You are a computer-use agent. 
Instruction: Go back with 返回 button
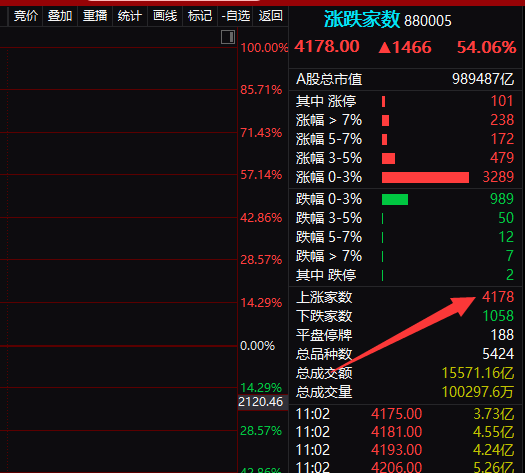271,16
